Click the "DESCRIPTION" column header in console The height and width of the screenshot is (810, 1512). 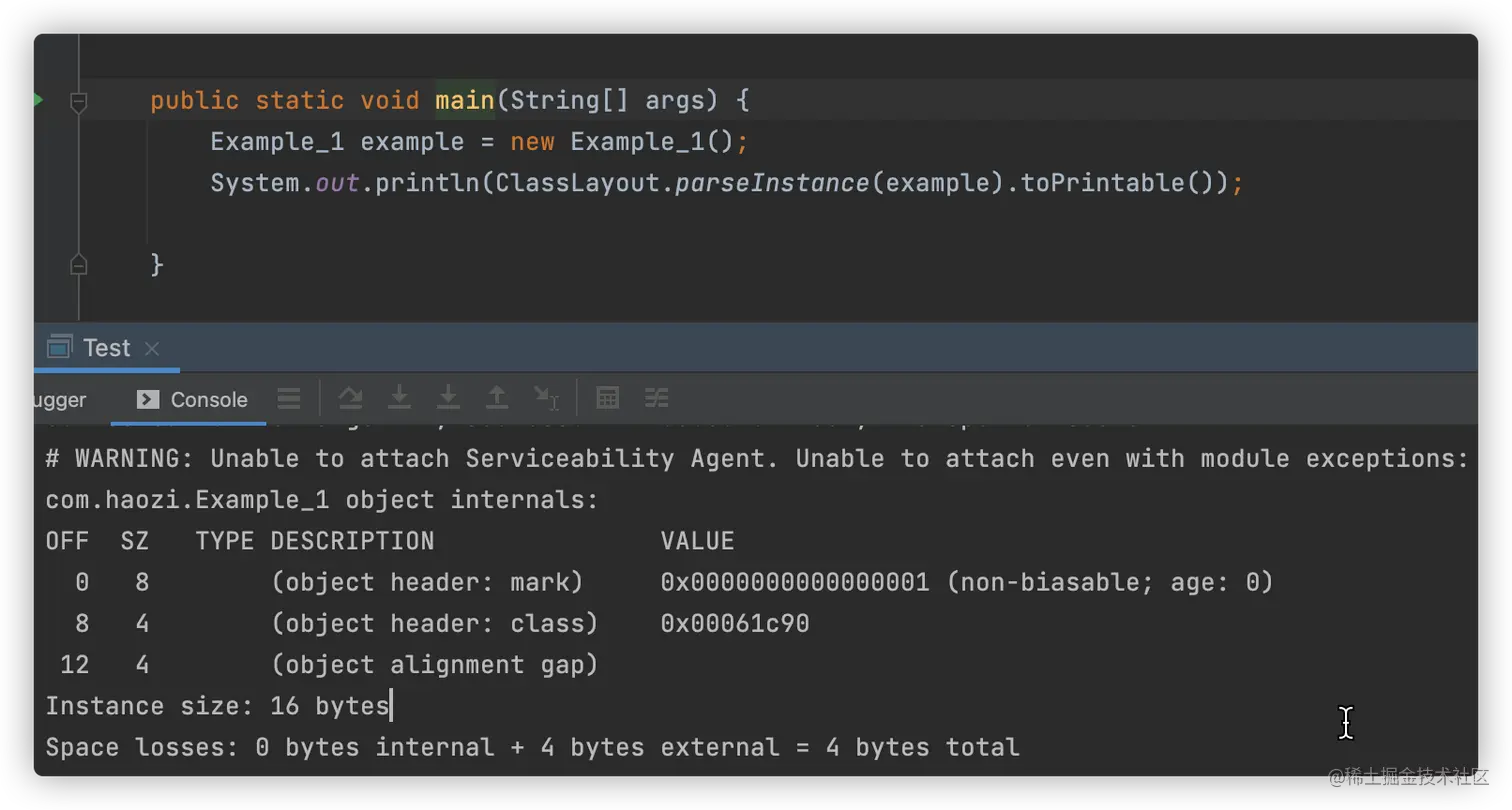point(352,541)
